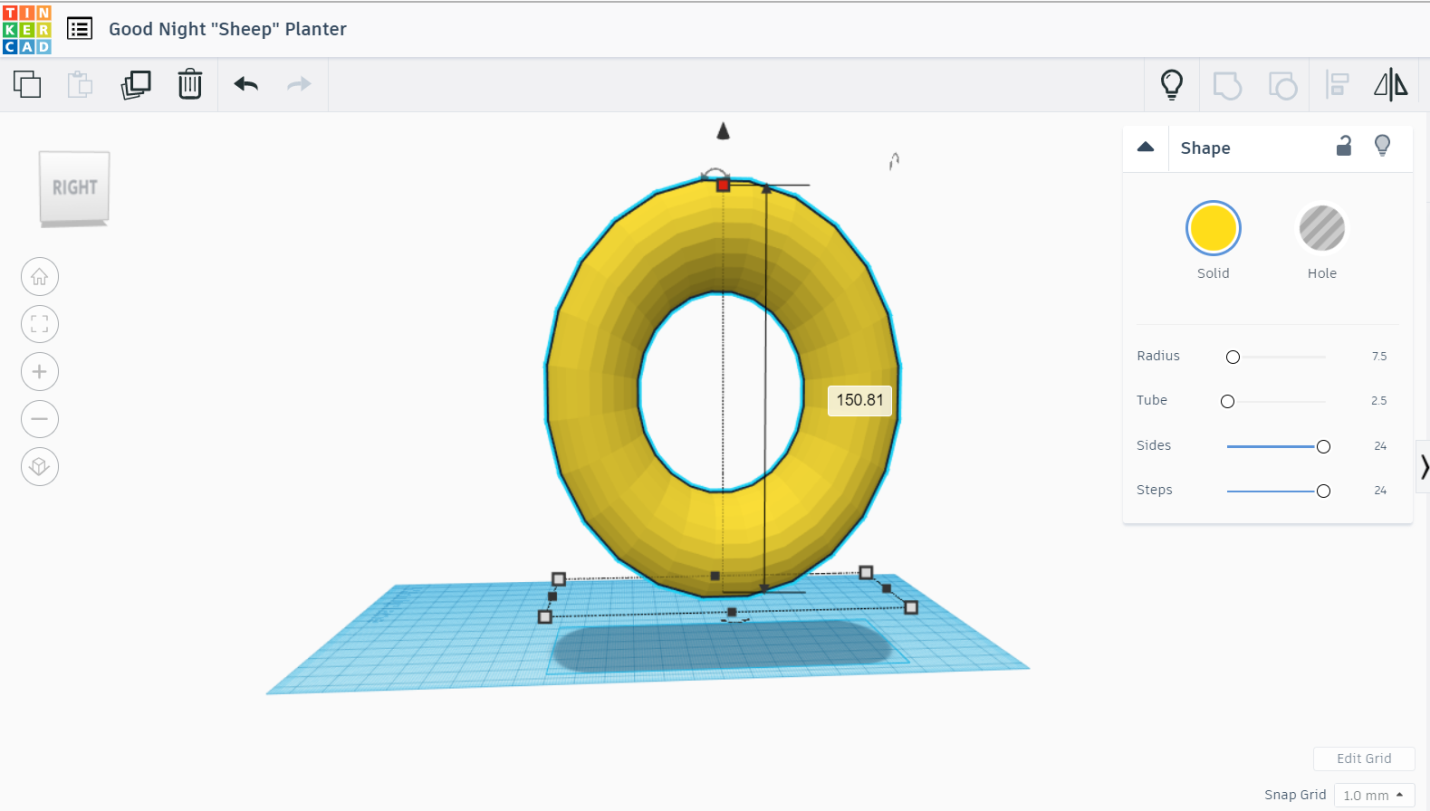This screenshot has height=811, width=1430.
Task: Select the yellow Solid color swatch
Action: point(1213,228)
